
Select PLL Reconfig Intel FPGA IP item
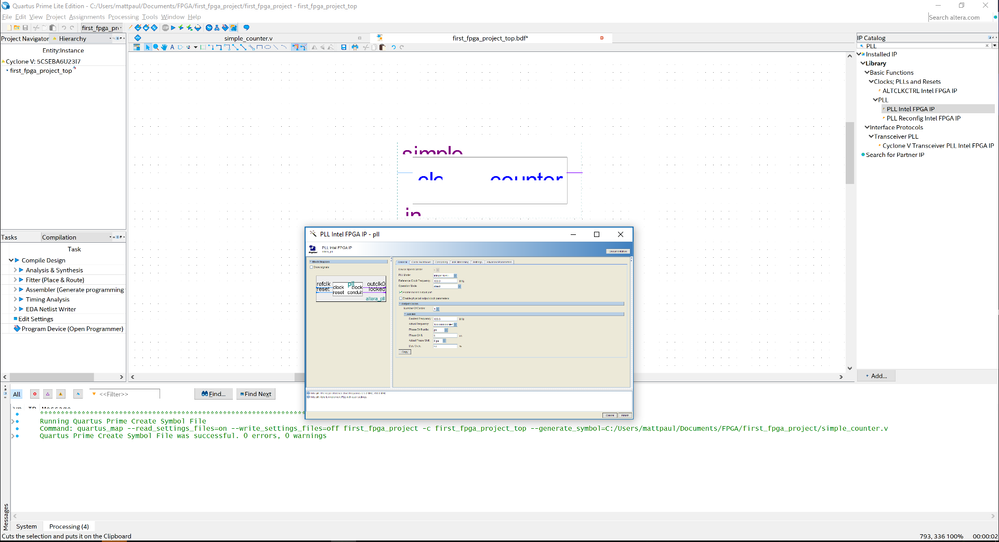coord(923,118)
